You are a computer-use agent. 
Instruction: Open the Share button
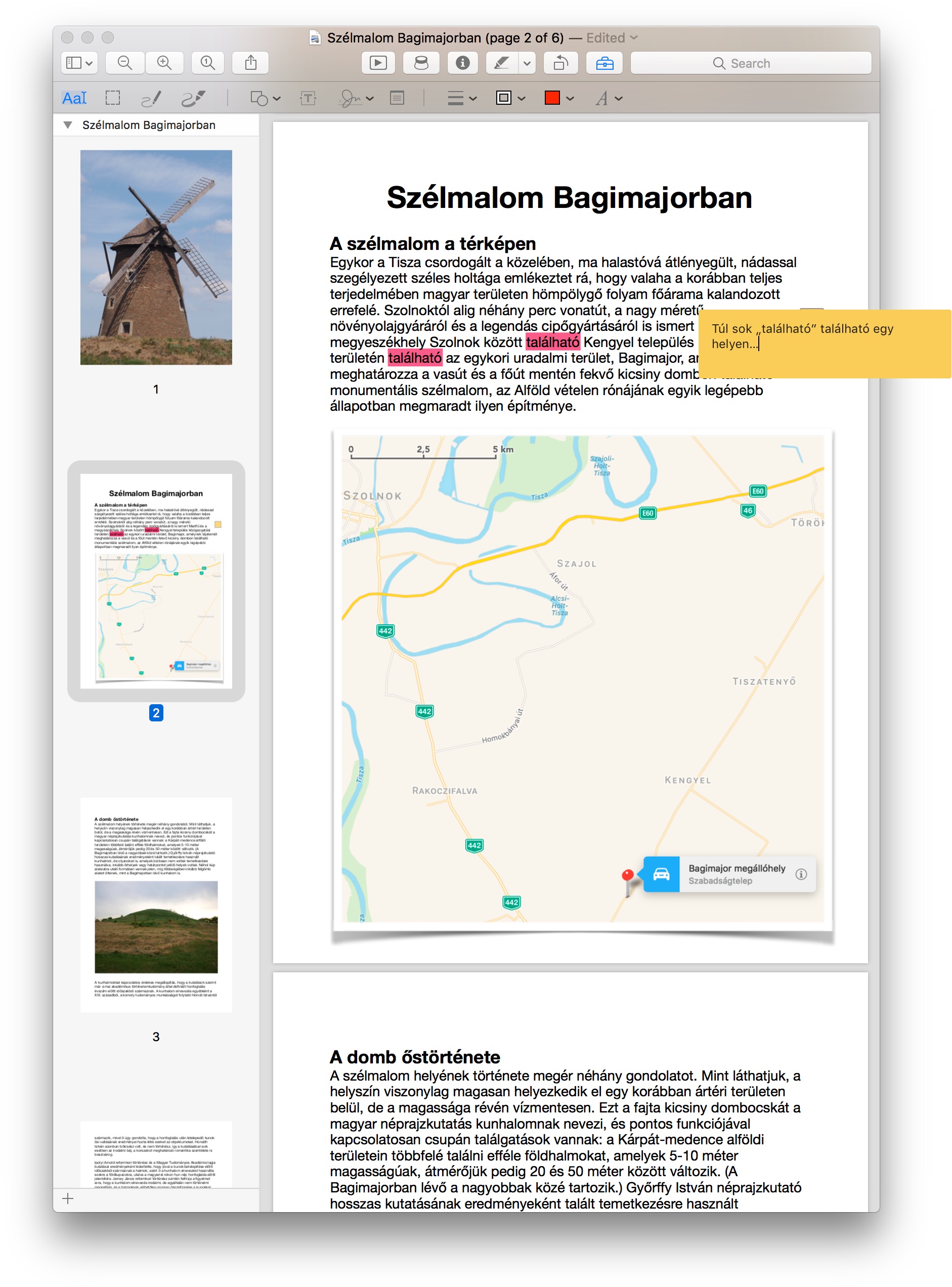click(251, 63)
